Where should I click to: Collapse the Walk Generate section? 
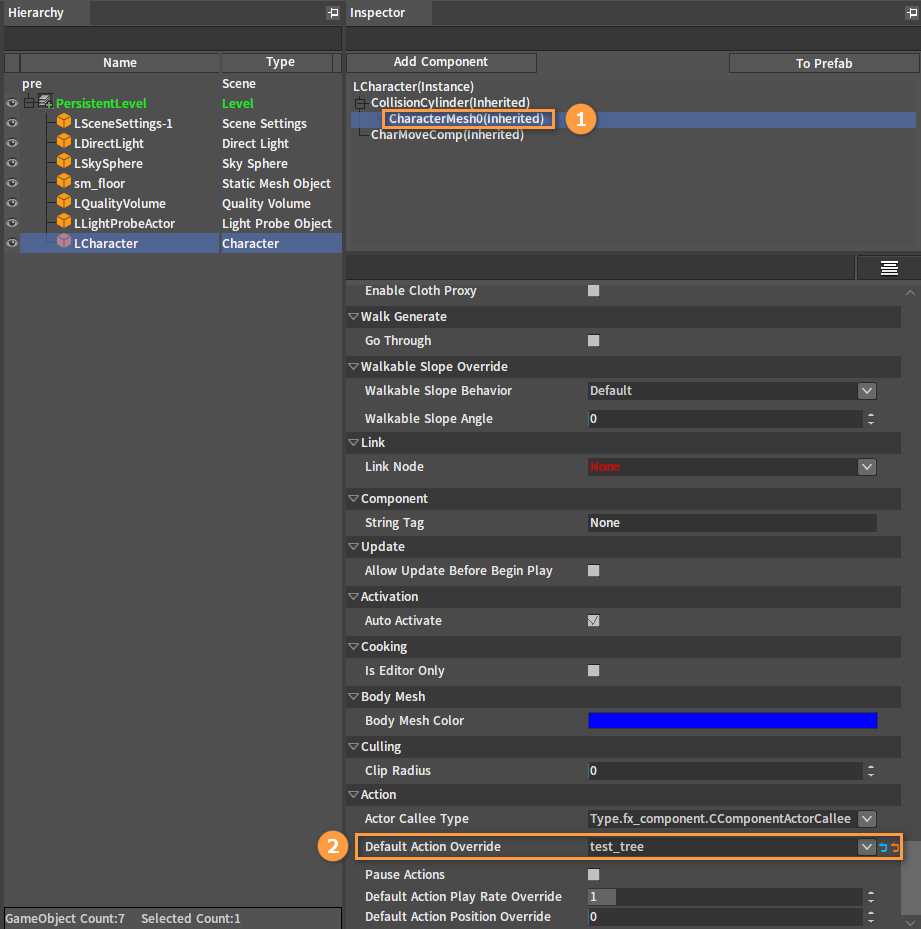point(353,316)
